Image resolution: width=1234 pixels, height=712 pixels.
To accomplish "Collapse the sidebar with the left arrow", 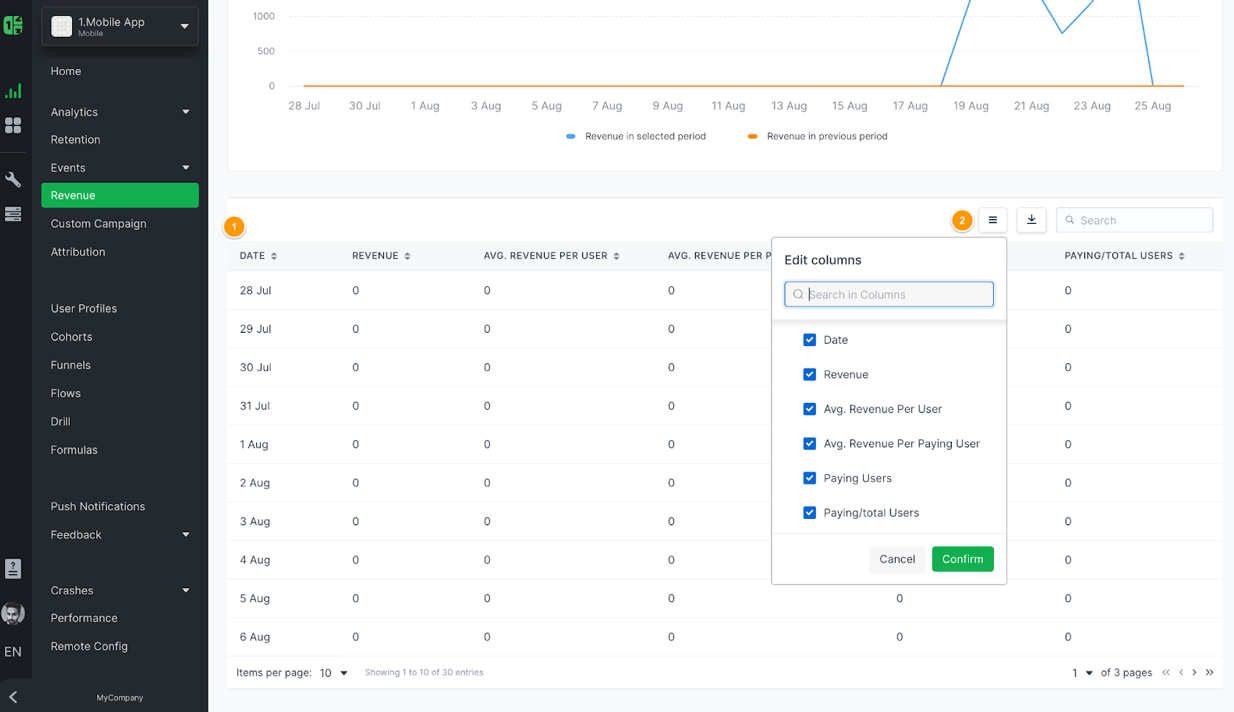I will [x=13, y=697].
